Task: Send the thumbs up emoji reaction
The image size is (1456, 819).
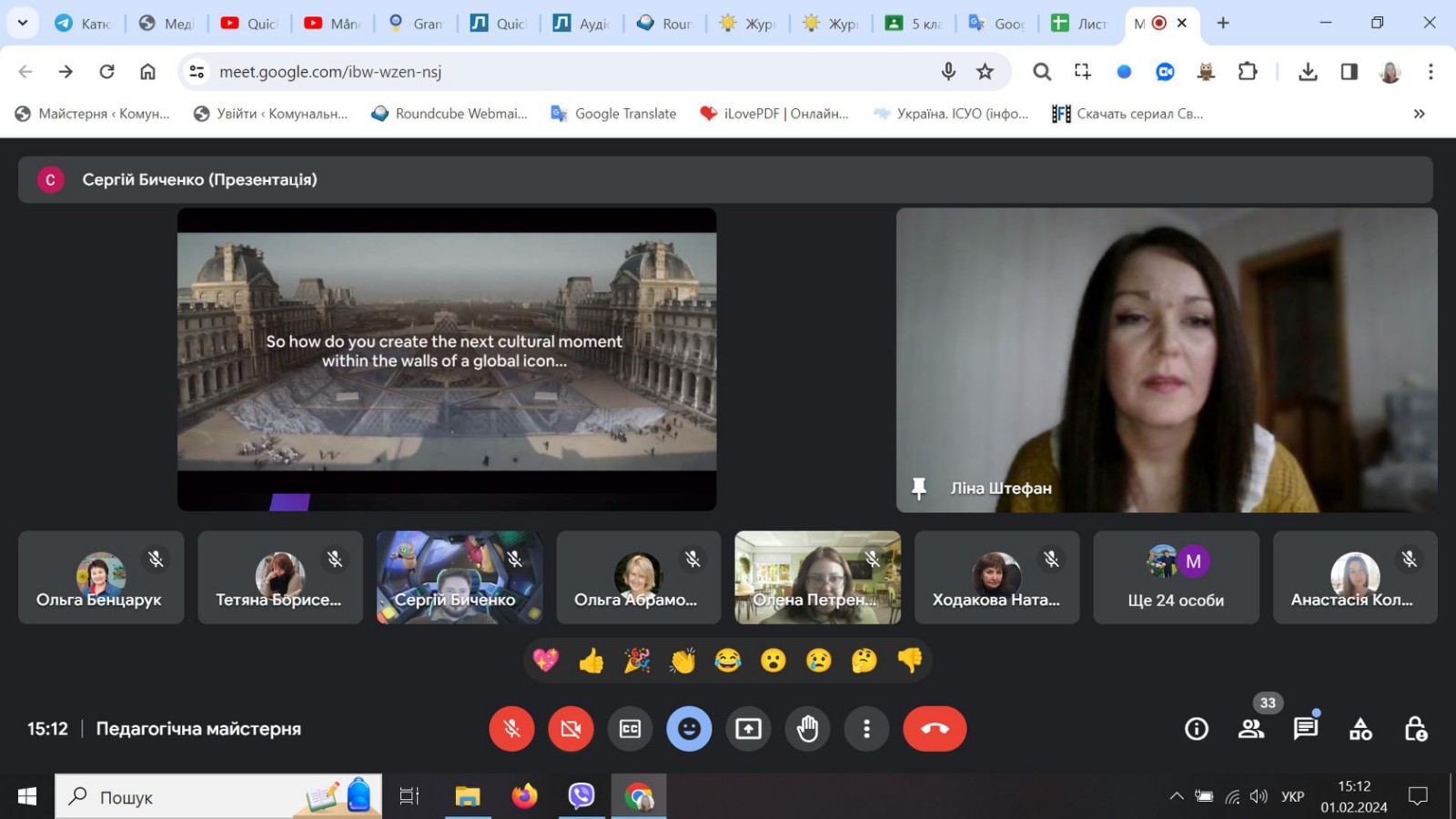Action: coord(591,661)
